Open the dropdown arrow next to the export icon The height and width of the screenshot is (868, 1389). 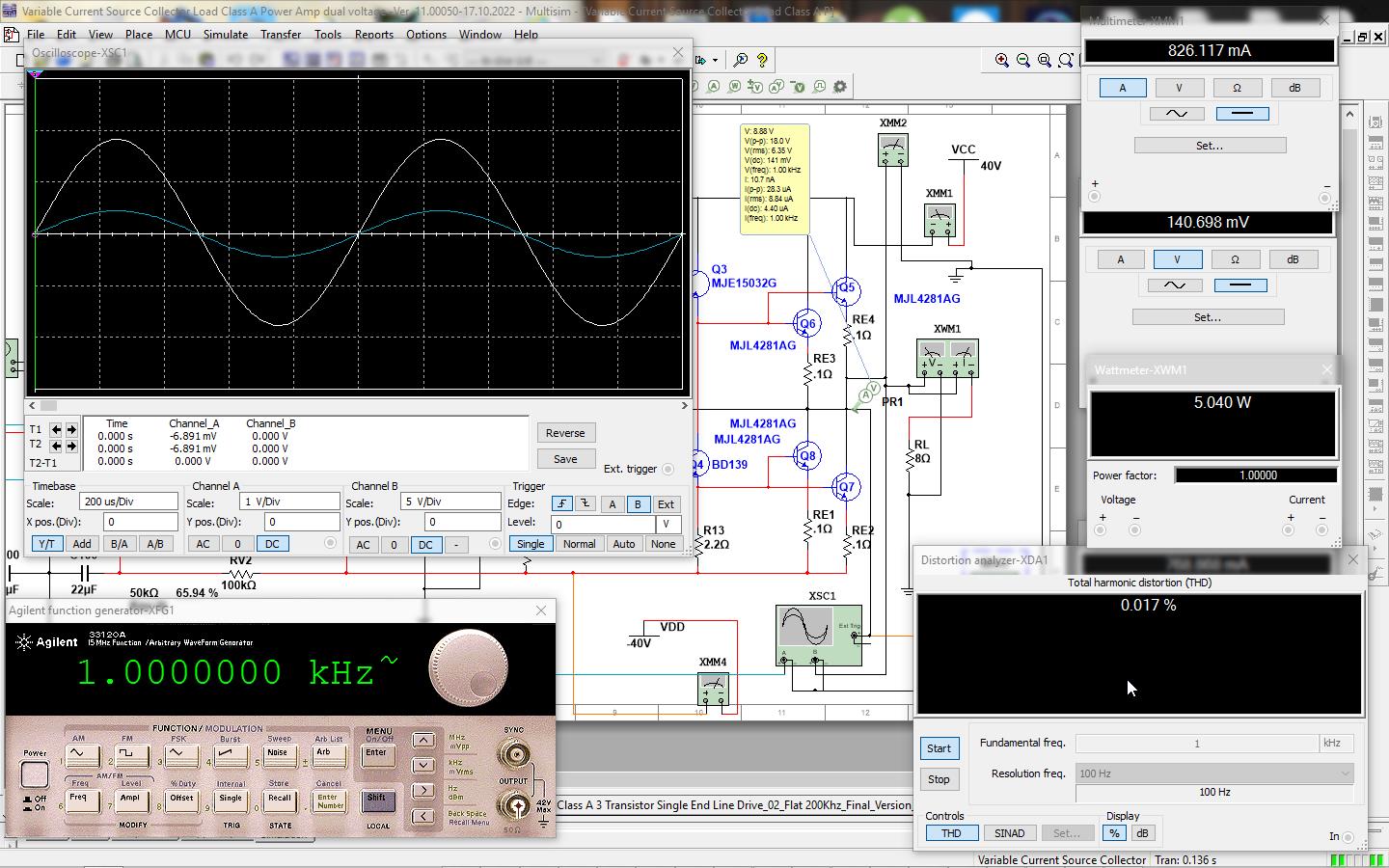pos(715,60)
